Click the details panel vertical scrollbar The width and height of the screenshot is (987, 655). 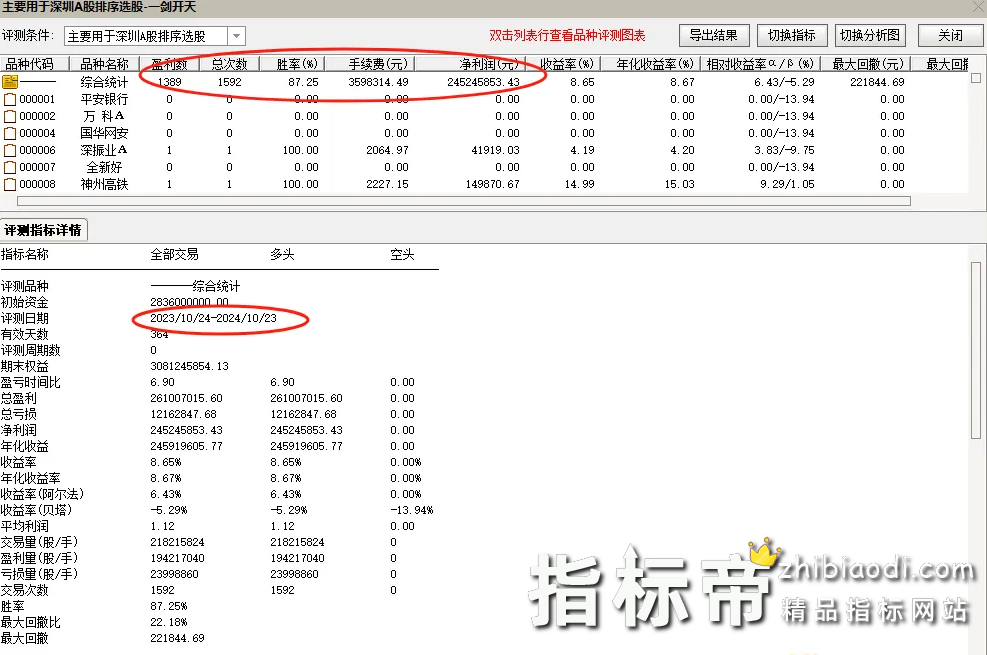pyautogui.click(x=976, y=350)
